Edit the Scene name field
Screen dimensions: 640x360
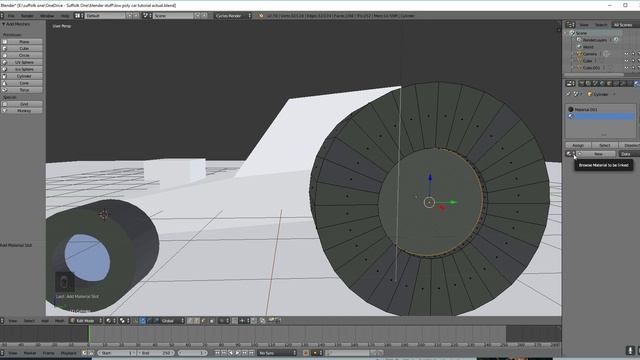click(173, 16)
